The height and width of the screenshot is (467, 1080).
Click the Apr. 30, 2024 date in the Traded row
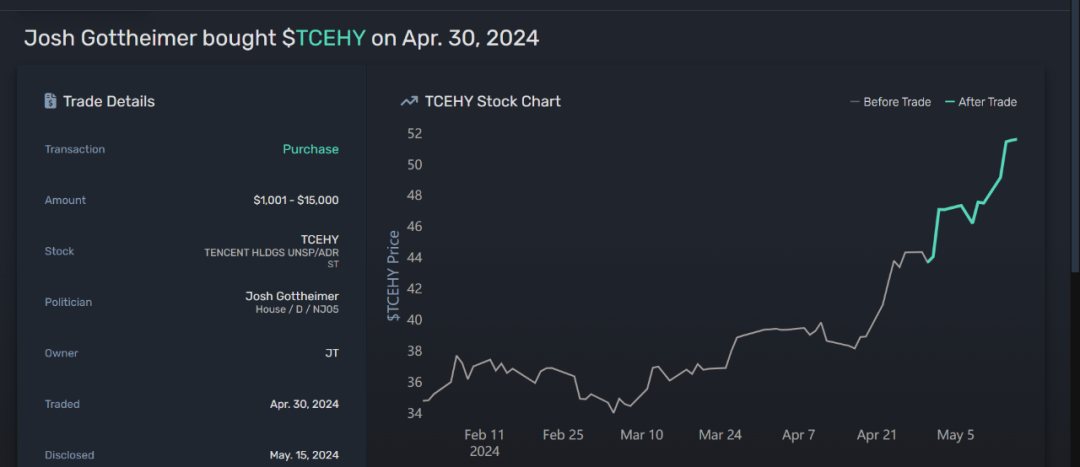tap(304, 404)
